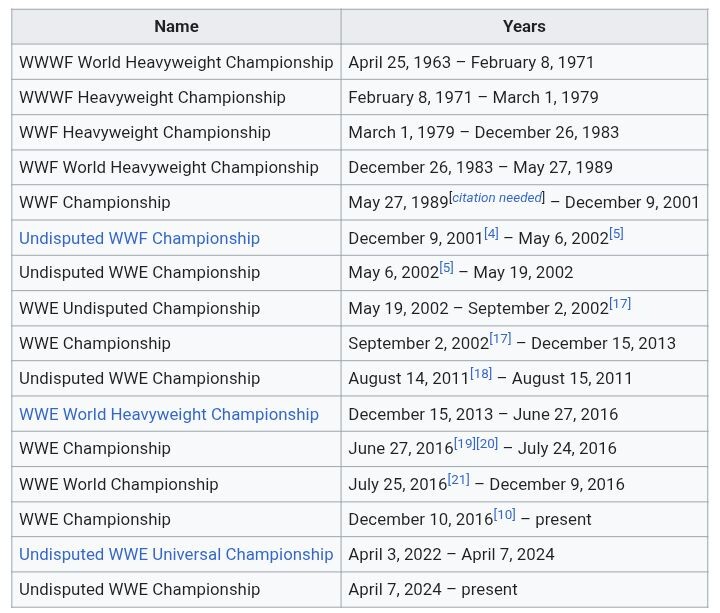Select the April 7, 2024 – present cell
Screen dimensions: 720x613
point(524,590)
